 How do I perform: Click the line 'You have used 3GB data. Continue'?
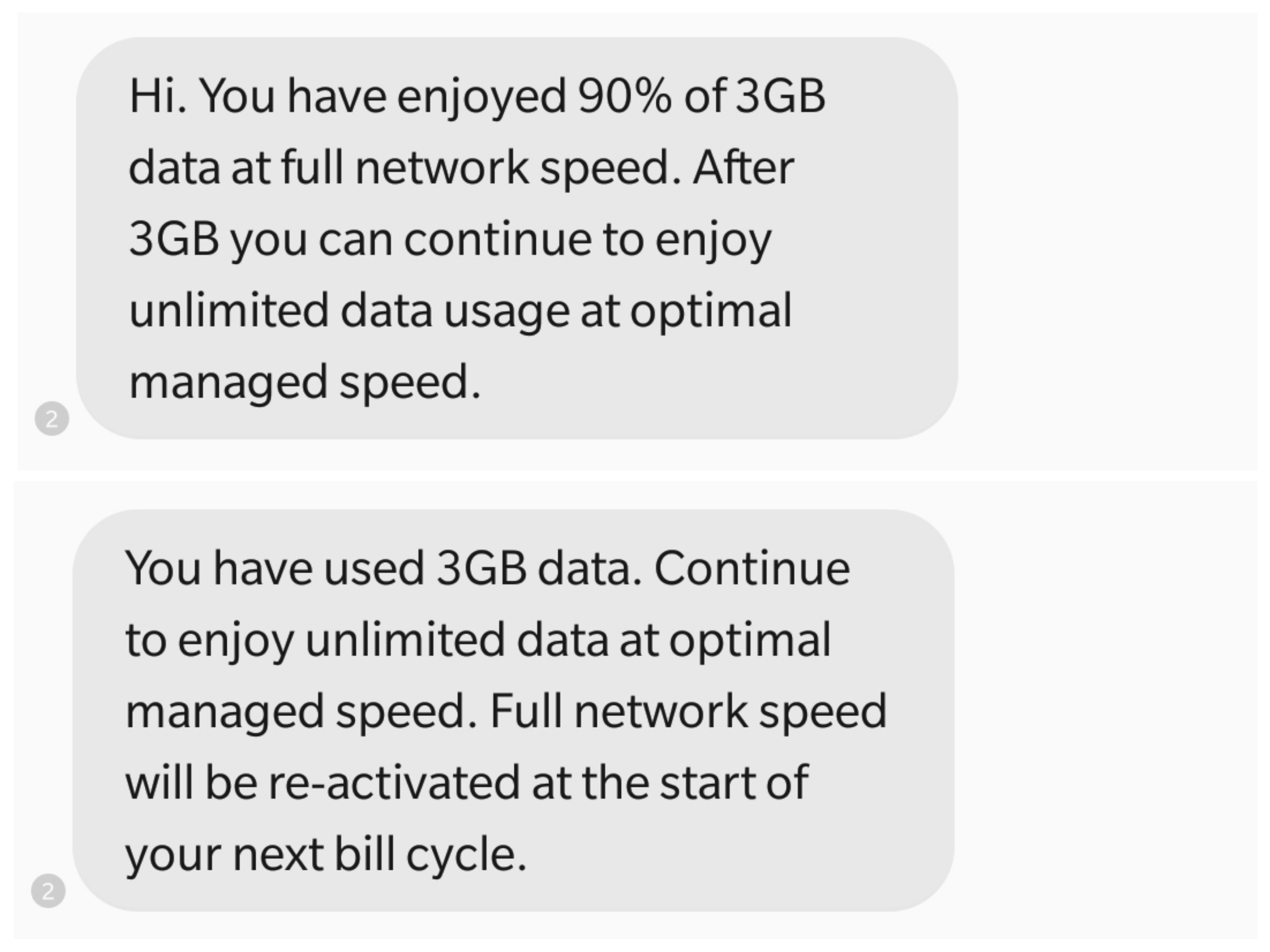tap(488, 569)
